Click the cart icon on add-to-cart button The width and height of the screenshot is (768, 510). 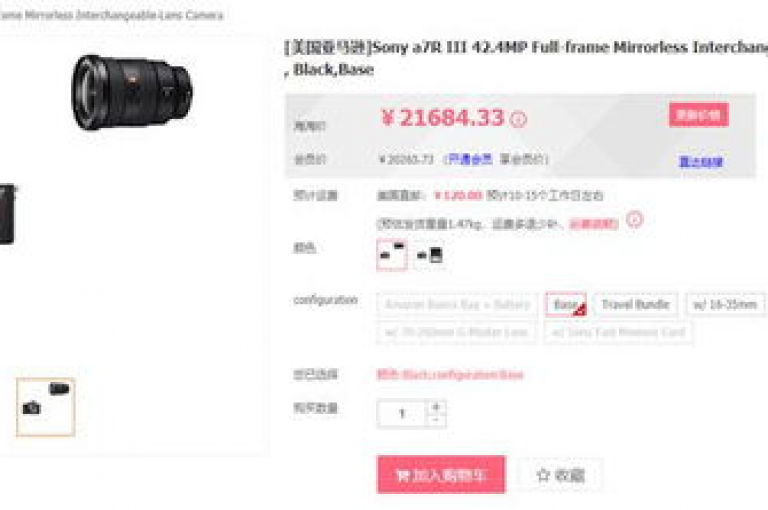click(x=403, y=475)
